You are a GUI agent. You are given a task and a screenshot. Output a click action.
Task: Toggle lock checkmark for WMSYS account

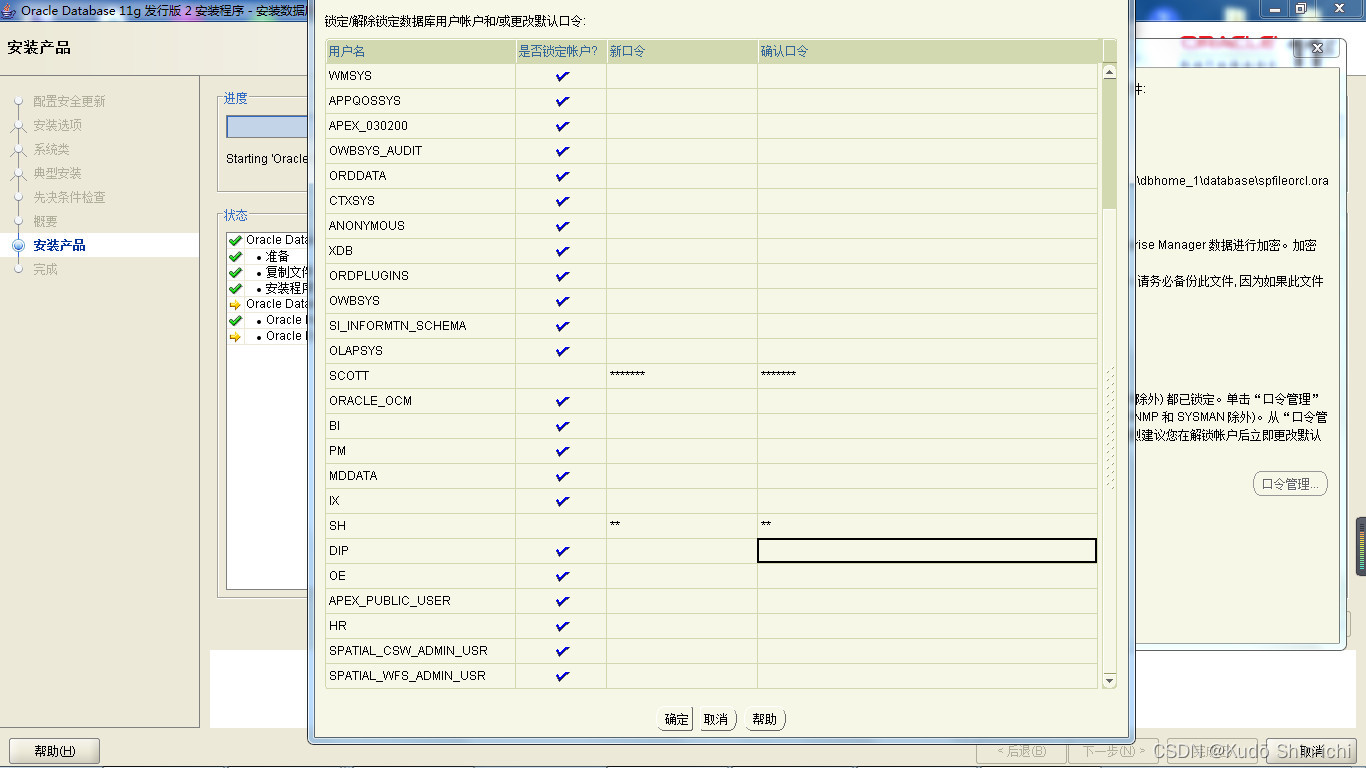click(x=562, y=76)
